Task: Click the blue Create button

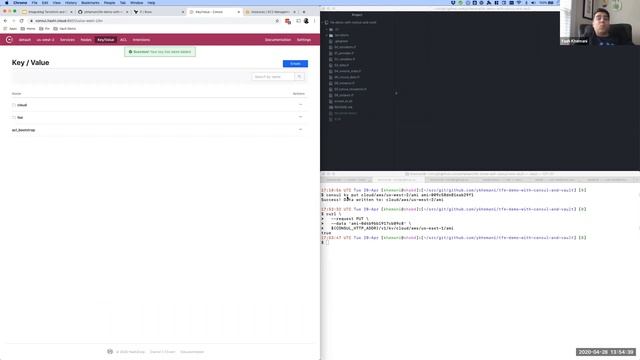Action: click(x=295, y=64)
